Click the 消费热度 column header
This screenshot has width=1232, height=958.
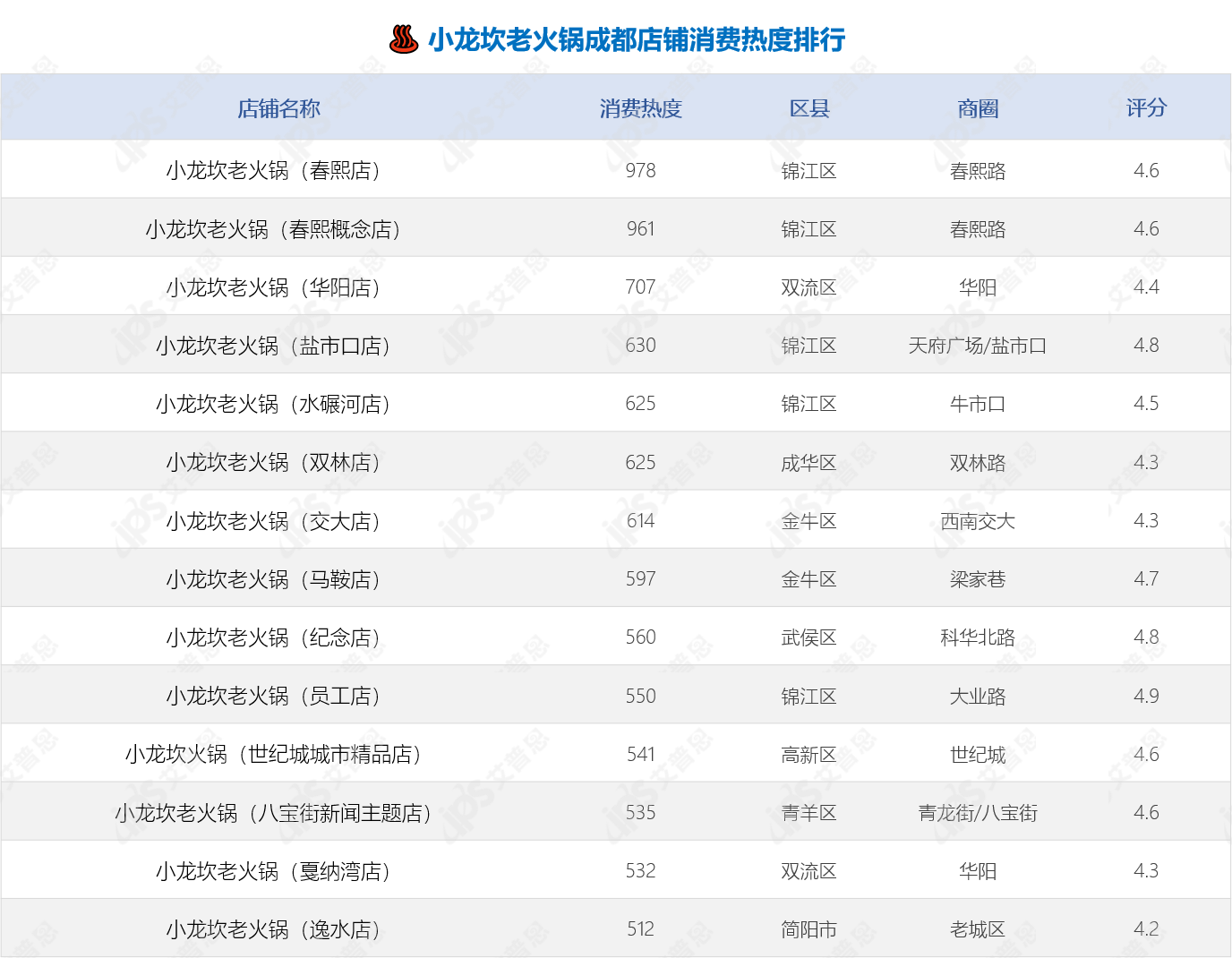pyautogui.click(x=641, y=108)
